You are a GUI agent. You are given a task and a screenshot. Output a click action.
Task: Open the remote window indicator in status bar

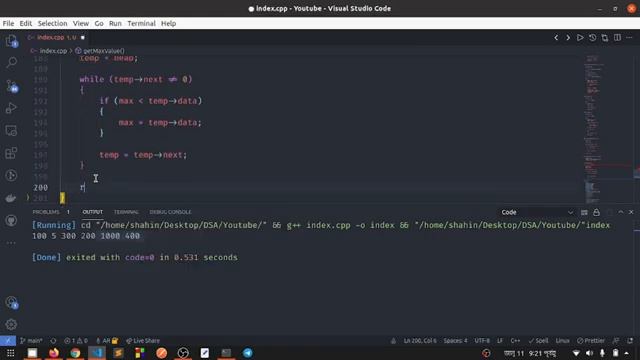8,340
